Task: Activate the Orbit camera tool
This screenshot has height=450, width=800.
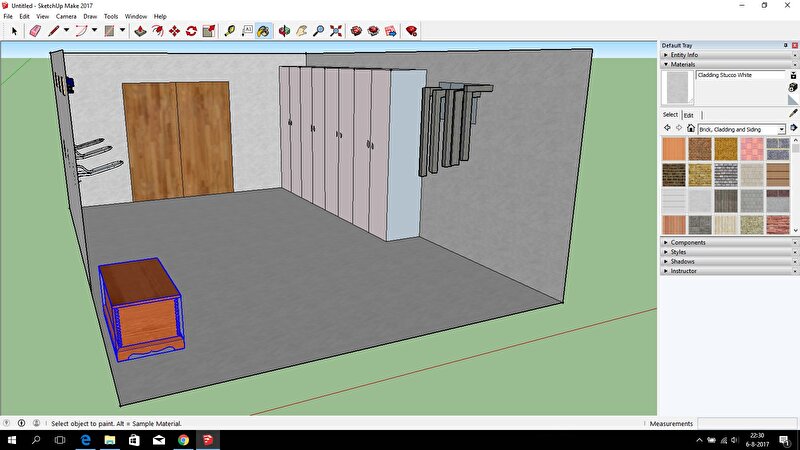Action: tap(284, 31)
